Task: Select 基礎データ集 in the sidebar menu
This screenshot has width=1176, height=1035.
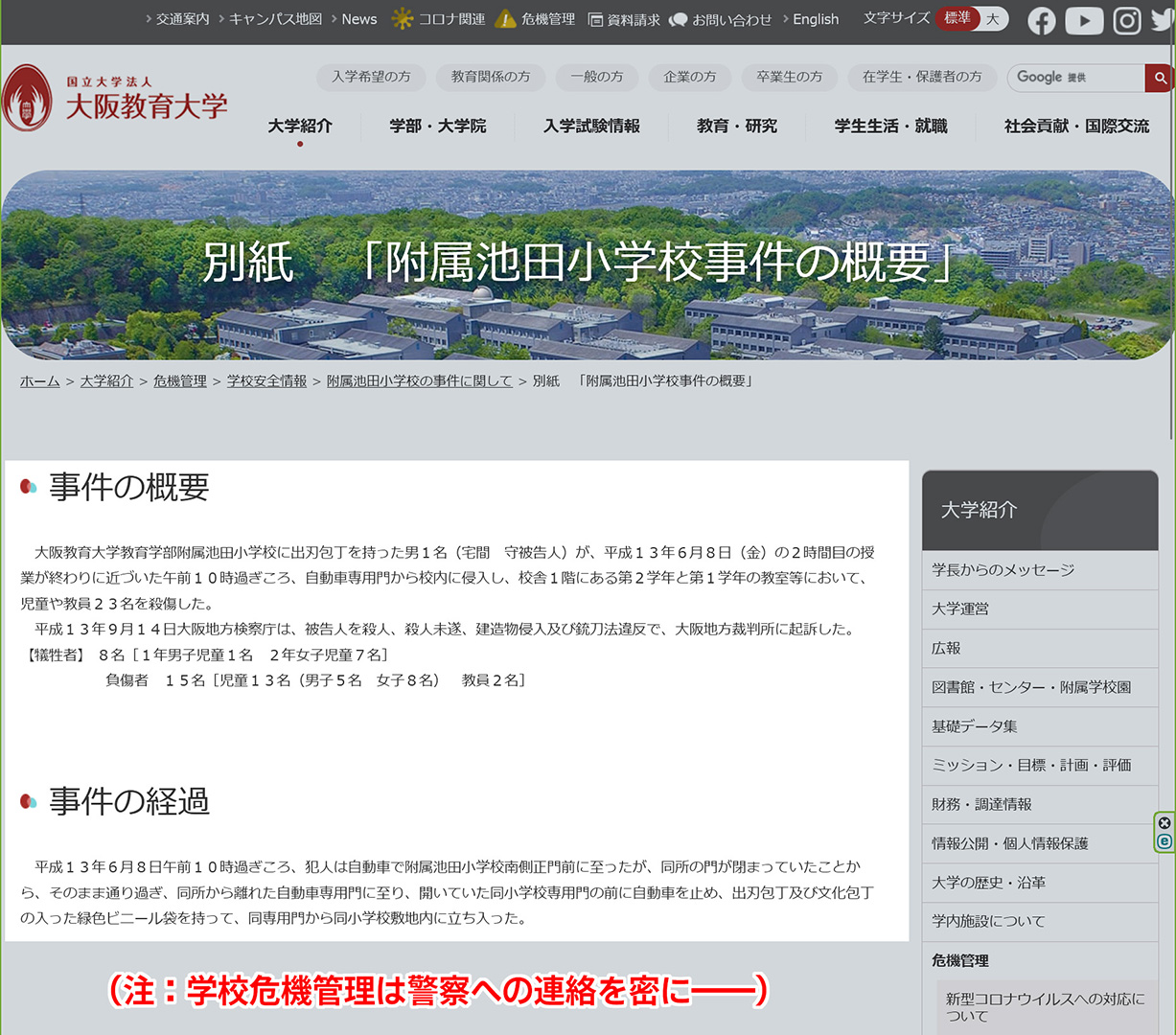Action: (x=975, y=726)
